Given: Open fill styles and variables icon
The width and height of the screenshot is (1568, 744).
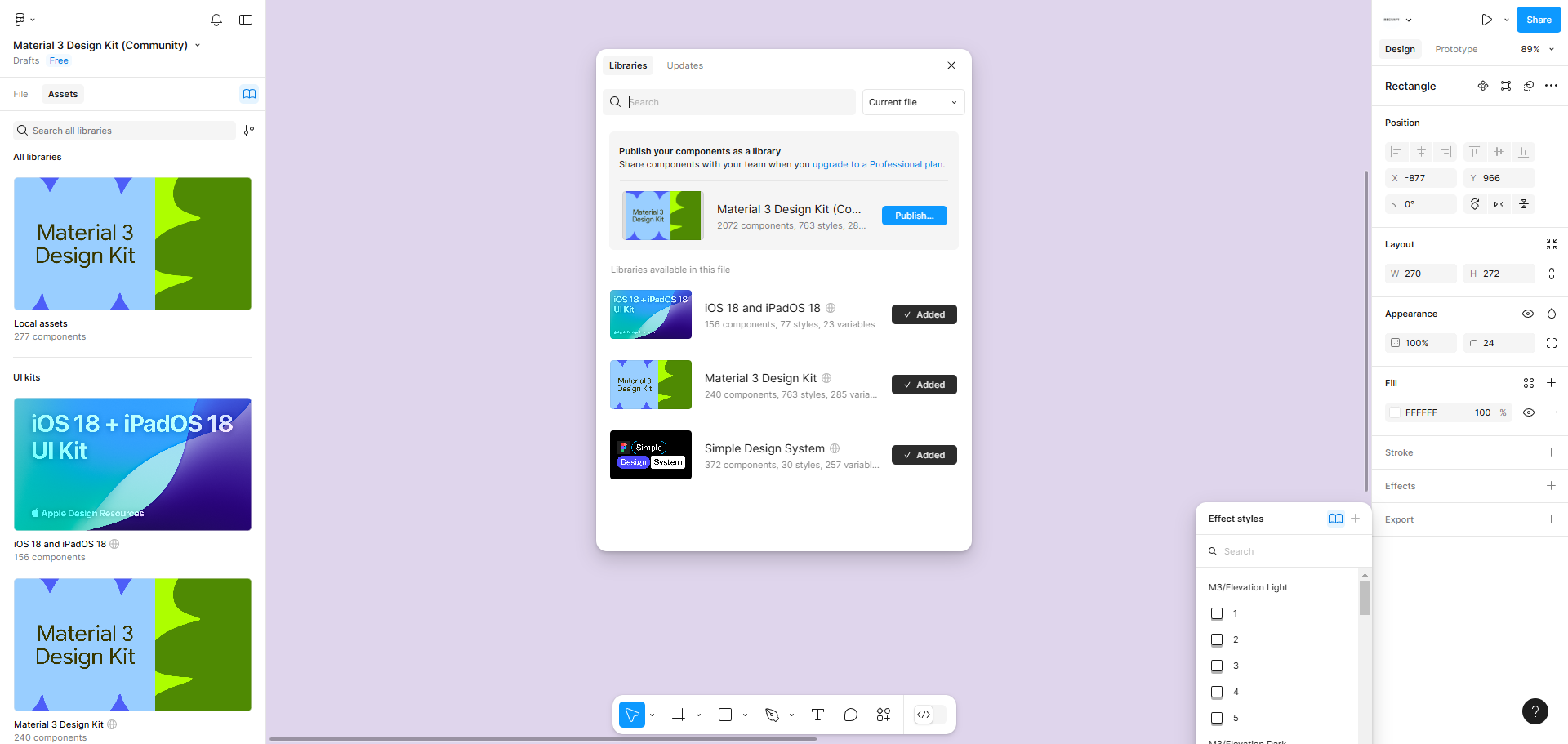Looking at the screenshot, I should pos(1529,383).
